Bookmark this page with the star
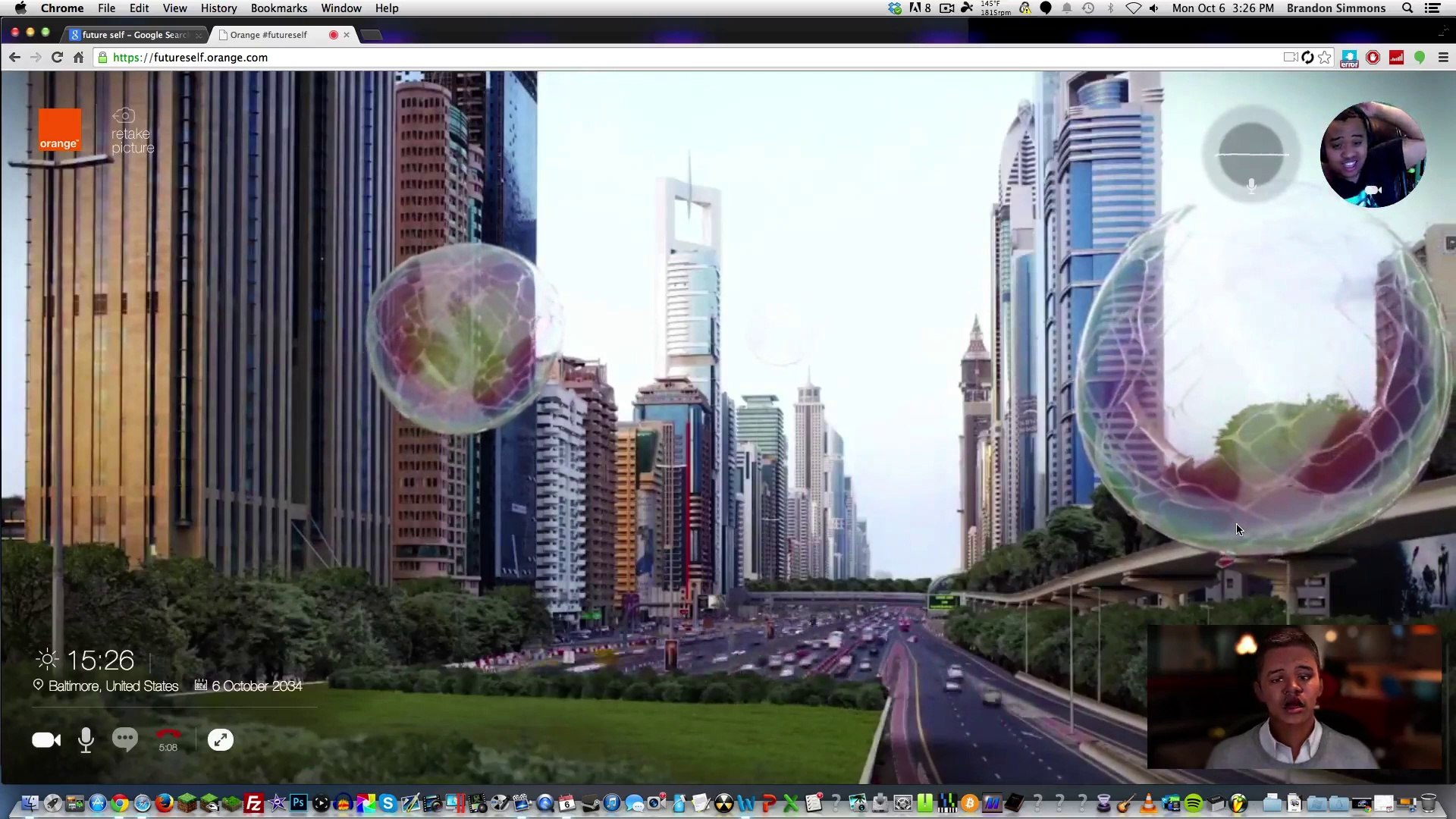 (x=1325, y=58)
